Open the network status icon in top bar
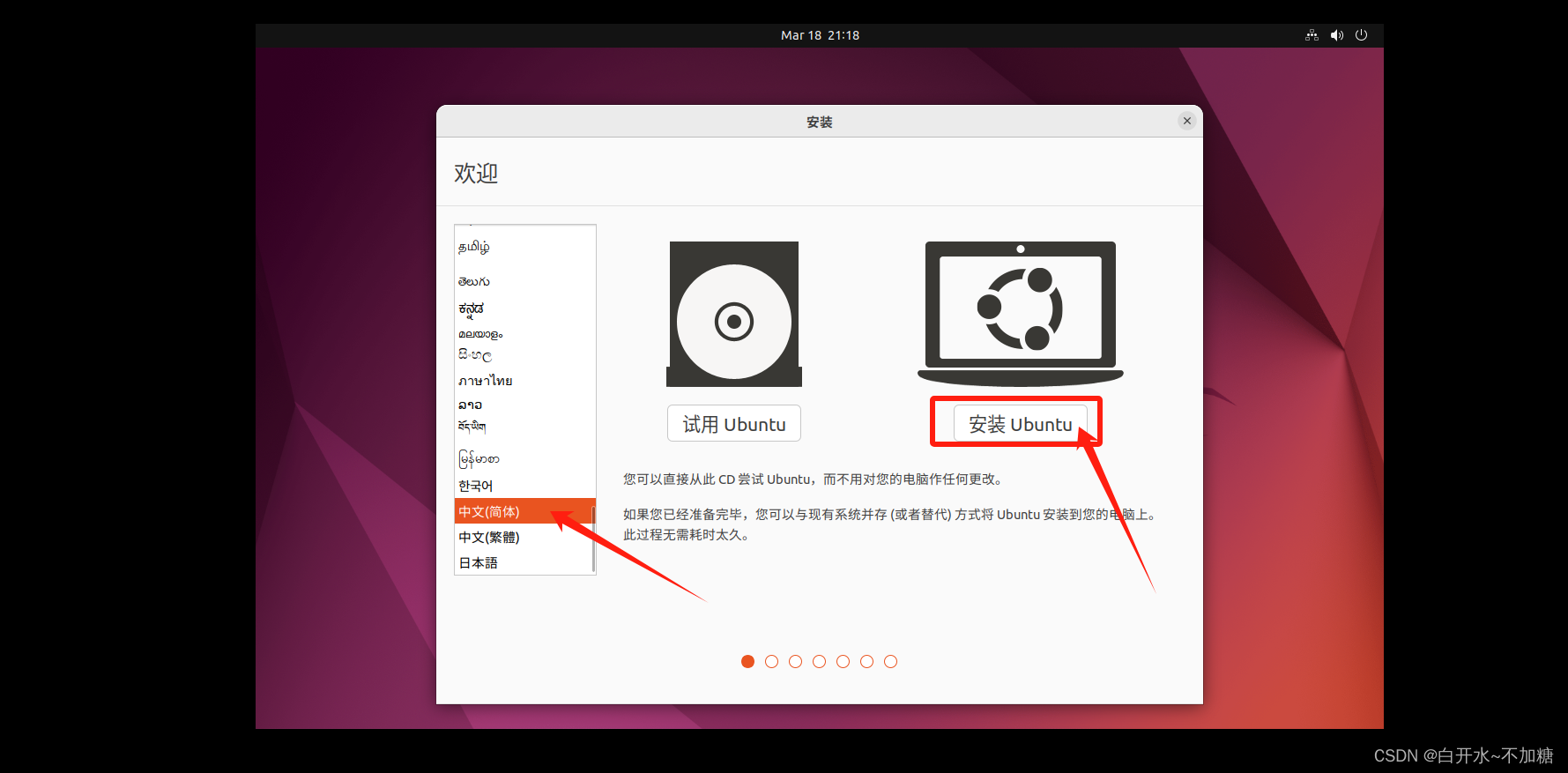 [x=1312, y=35]
